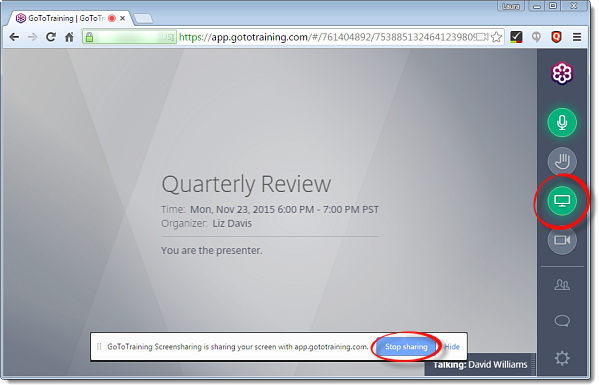The image size is (599, 385).
Task: Go to the browser home page
Action: pos(69,37)
